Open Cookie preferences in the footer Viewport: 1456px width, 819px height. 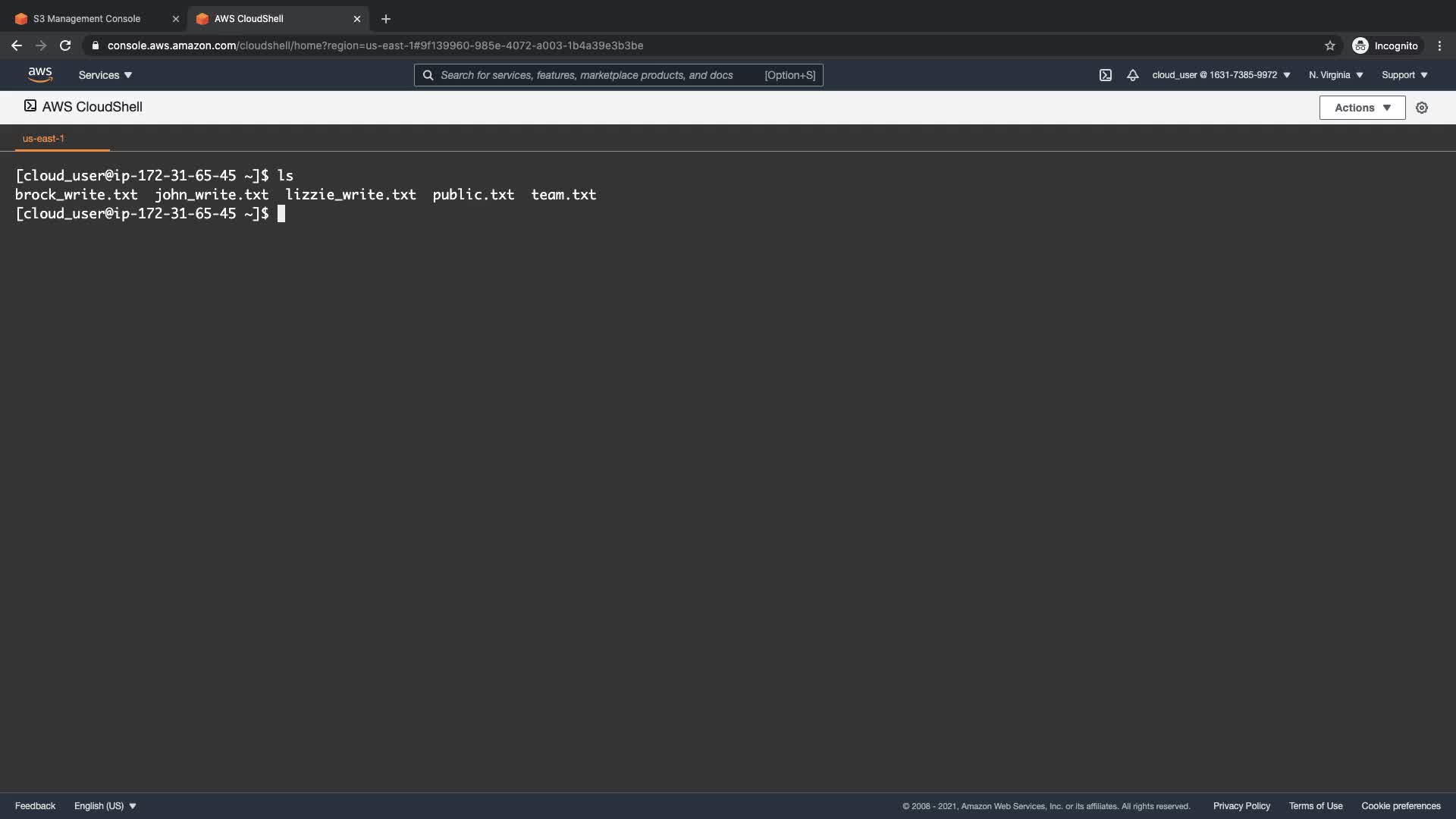[1401, 806]
